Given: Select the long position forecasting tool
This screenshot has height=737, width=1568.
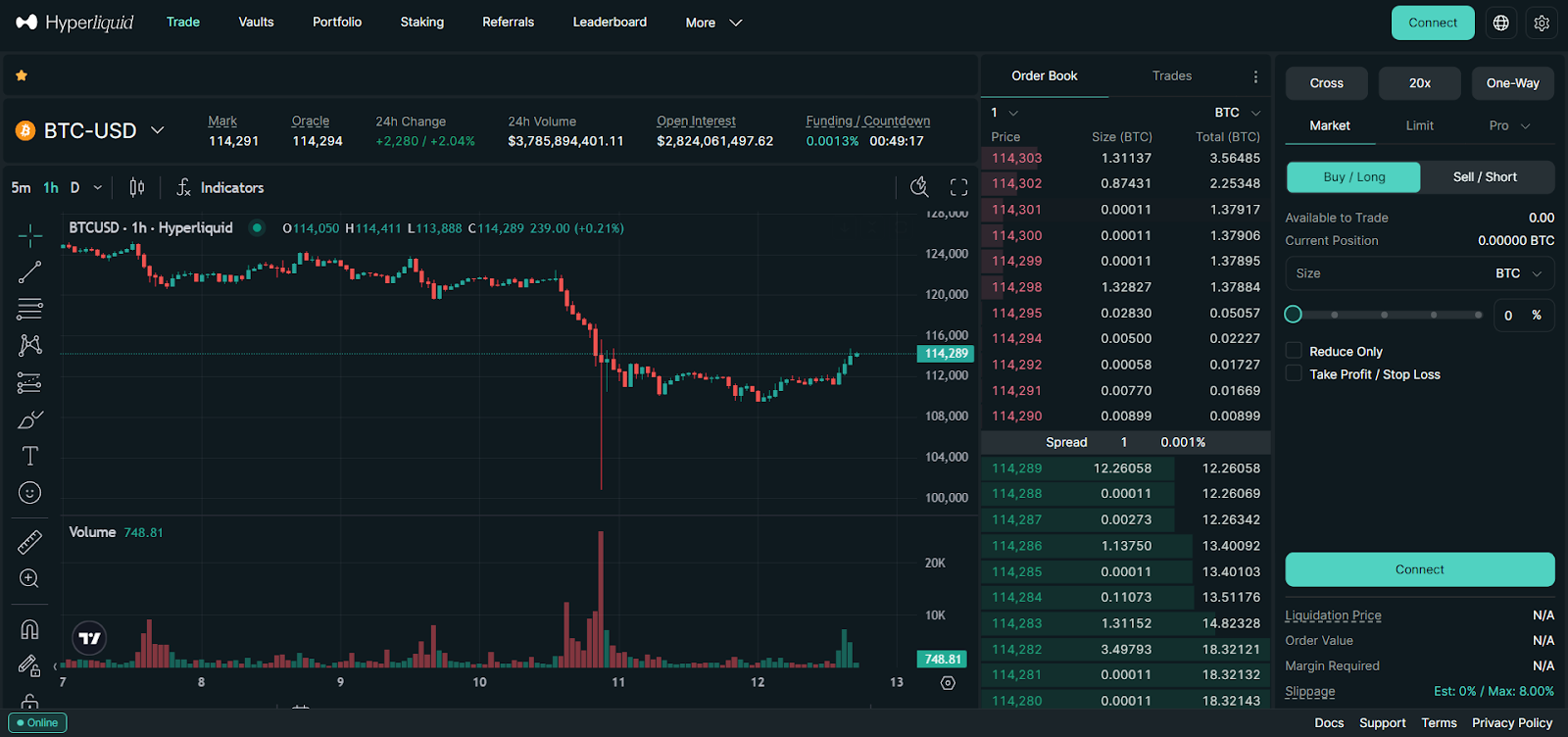Looking at the screenshot, I should 30,382.
